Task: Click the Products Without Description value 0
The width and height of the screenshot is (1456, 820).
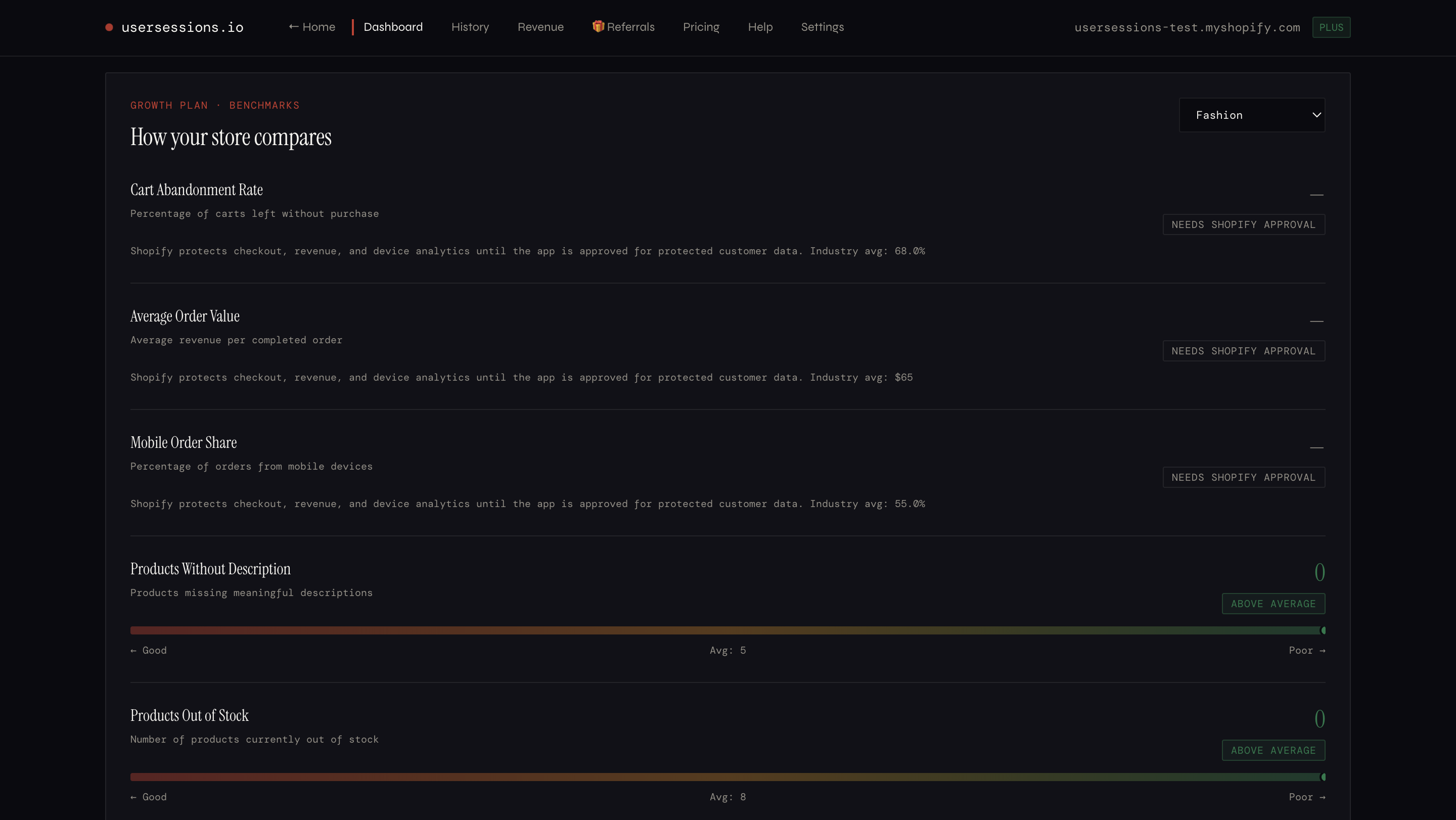Action: point(1319,572)
